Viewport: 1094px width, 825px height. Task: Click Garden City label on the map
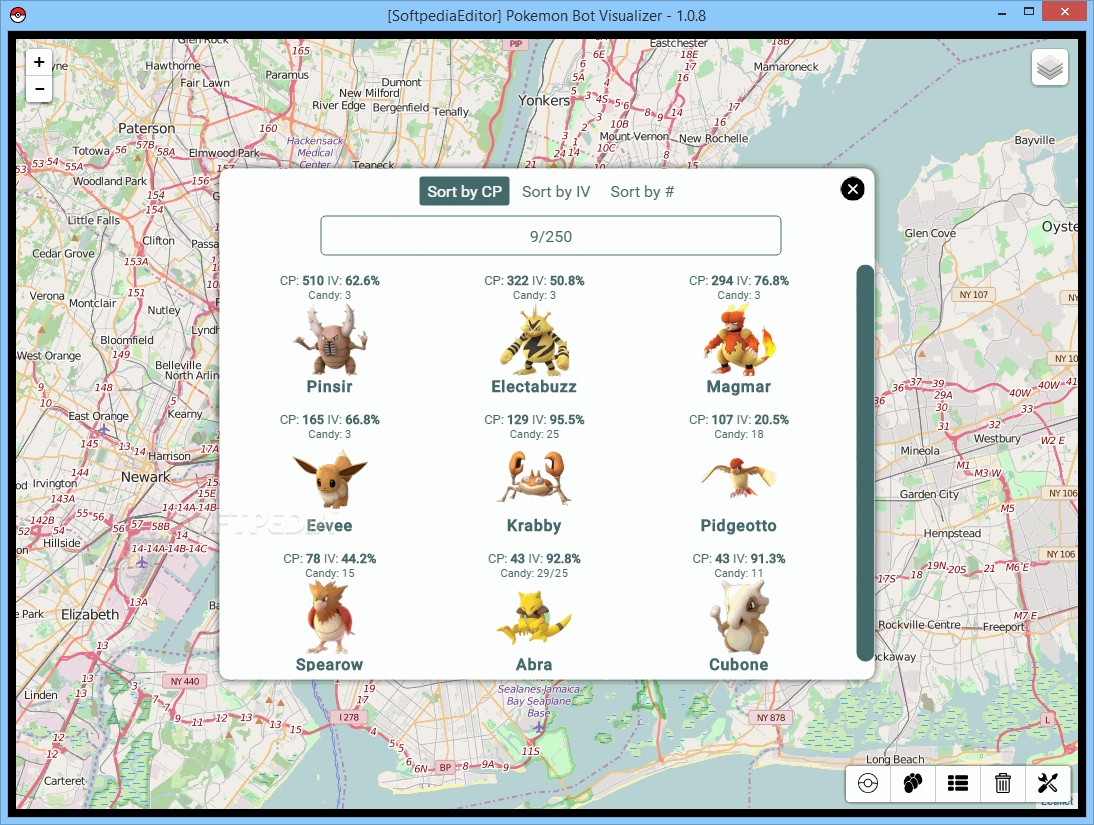click(x=929, y=494)
